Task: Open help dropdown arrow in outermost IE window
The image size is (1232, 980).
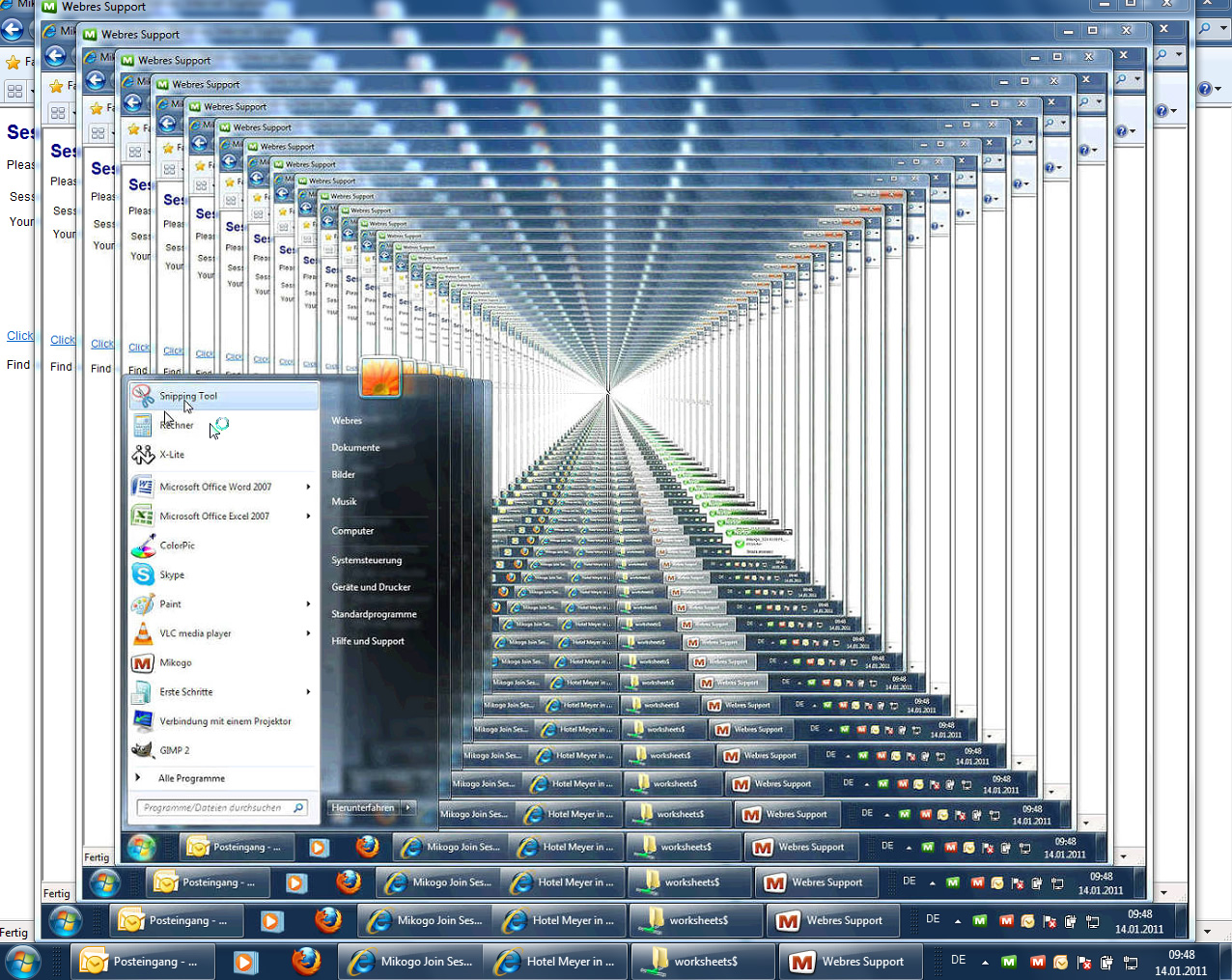Action: (1218, 89)
